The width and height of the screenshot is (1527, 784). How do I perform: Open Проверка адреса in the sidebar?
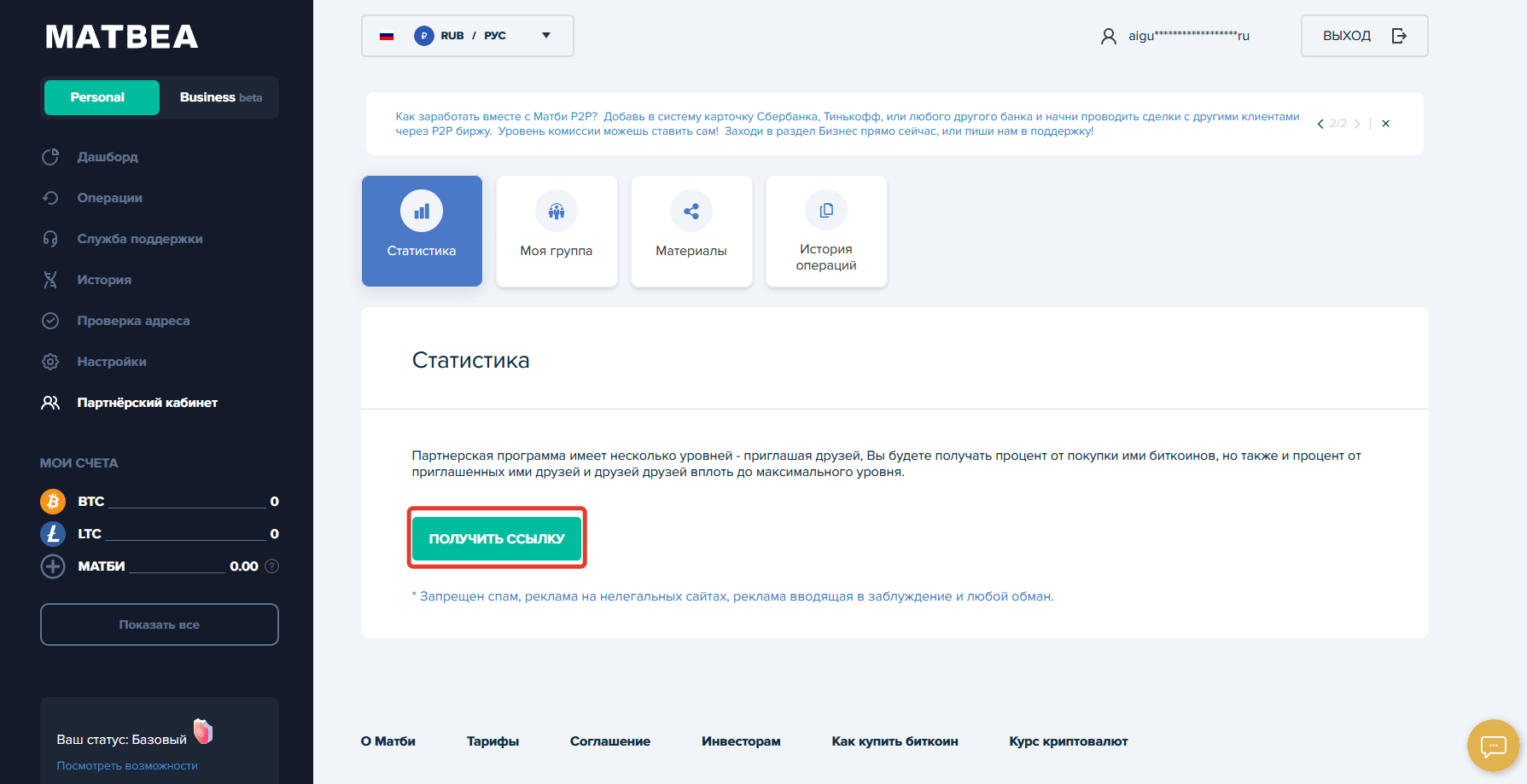[x=133, y=321]
